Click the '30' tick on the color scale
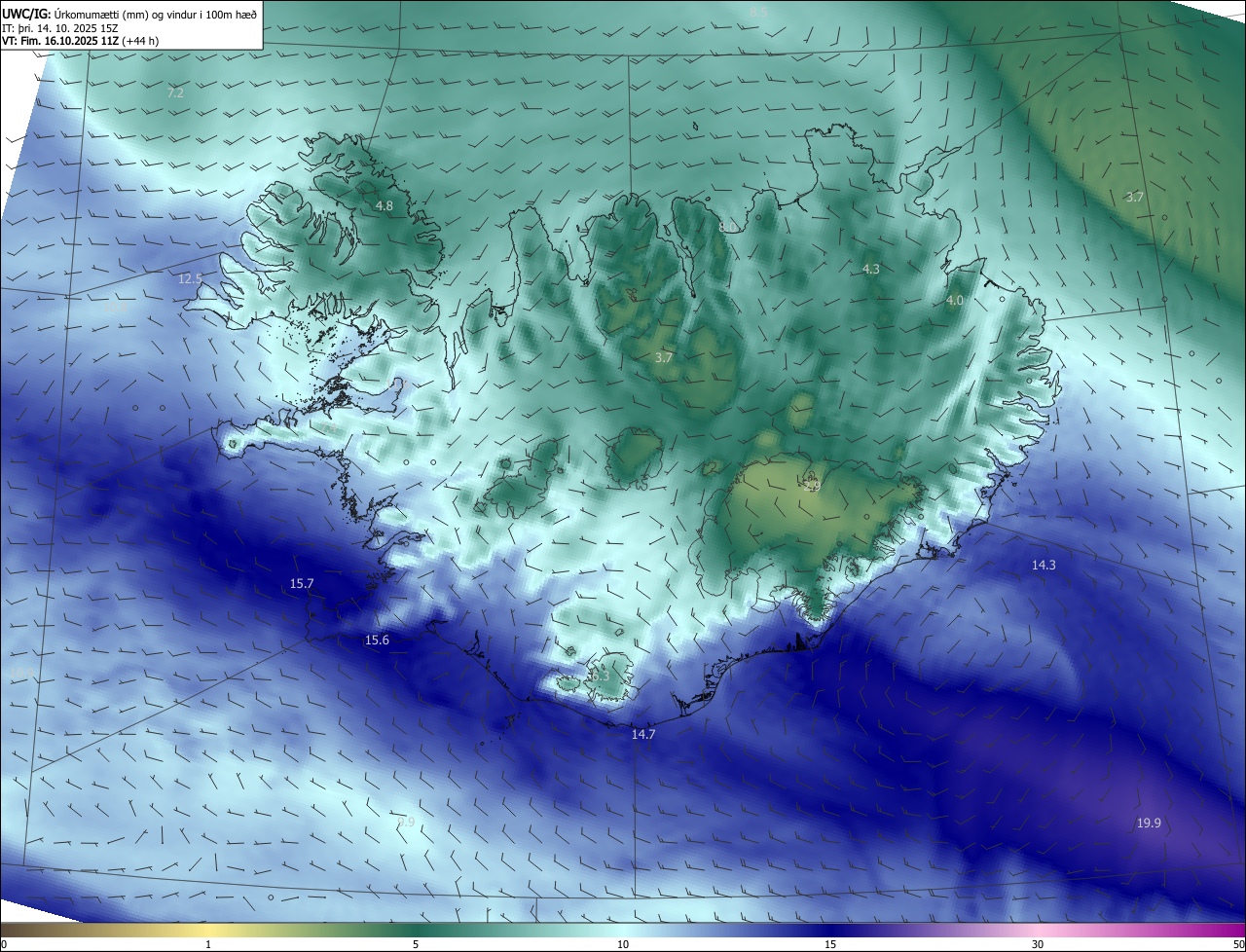 (1038, 944)
